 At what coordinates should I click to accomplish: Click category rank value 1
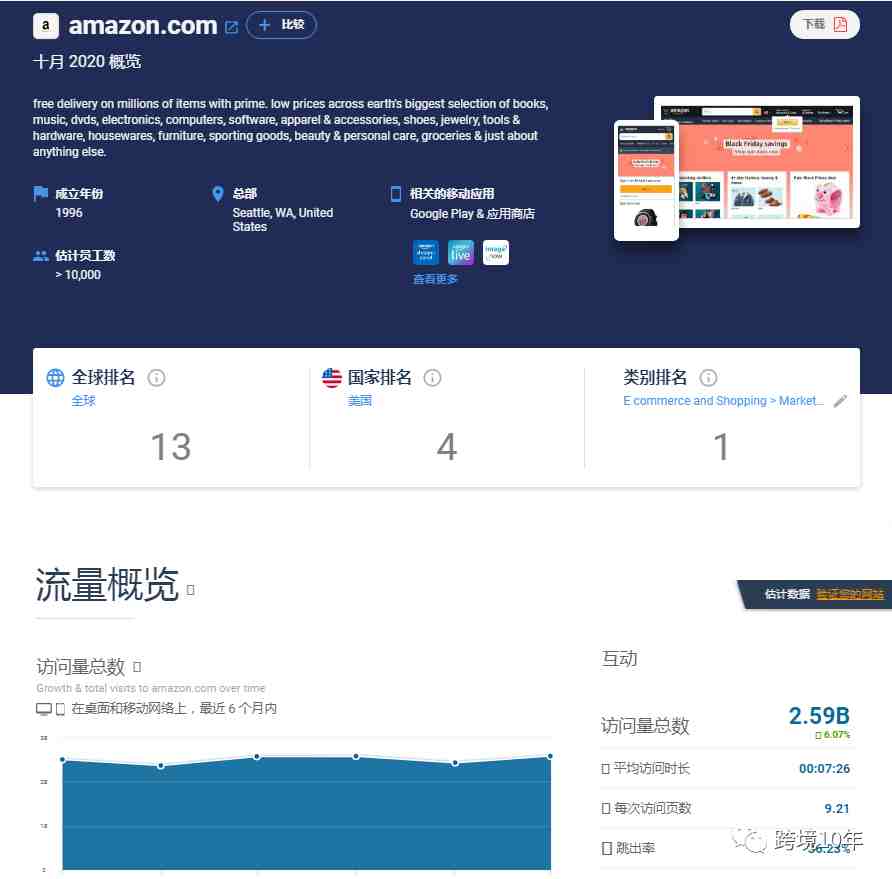point(721,447)
